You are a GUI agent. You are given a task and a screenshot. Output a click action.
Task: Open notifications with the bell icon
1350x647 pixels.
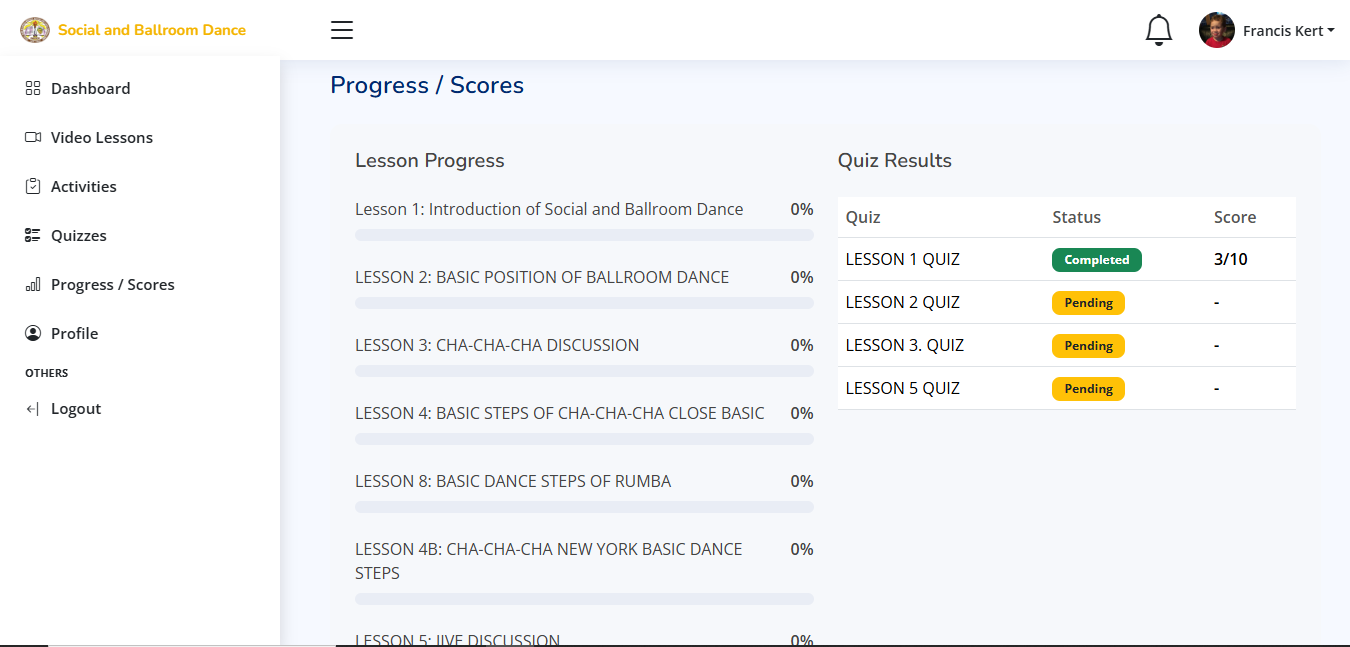click(x=1158, y=30)
